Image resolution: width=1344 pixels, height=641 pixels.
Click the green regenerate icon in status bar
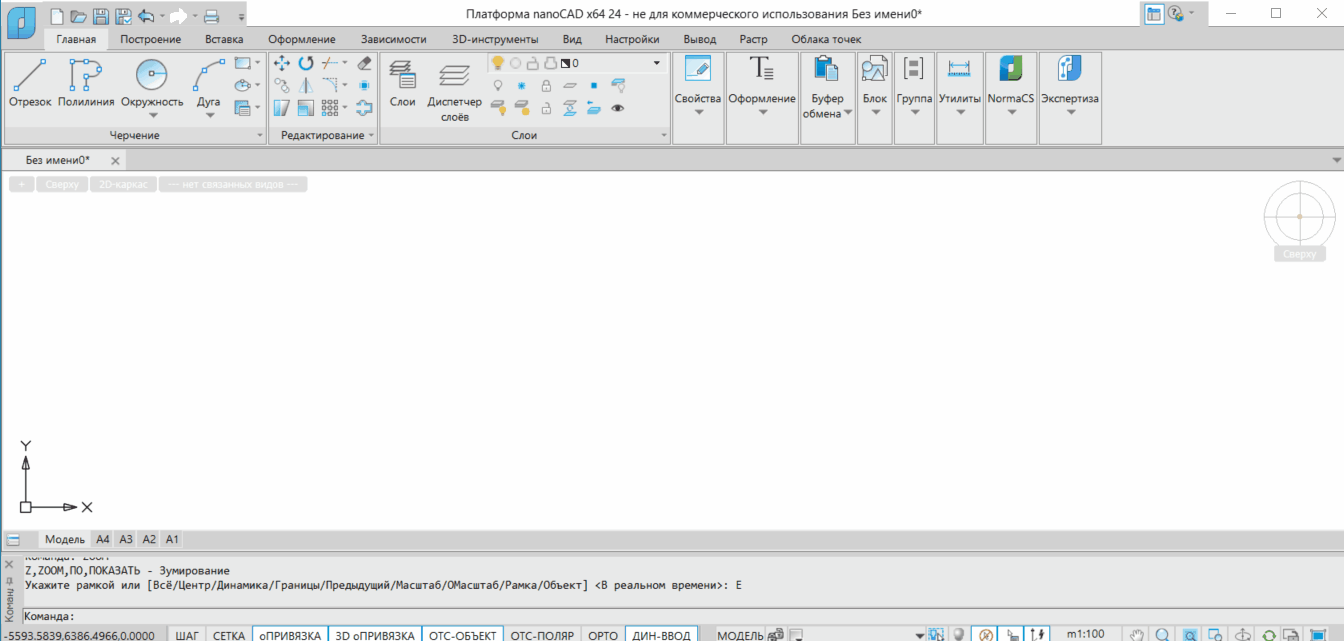coord(1269,634)
